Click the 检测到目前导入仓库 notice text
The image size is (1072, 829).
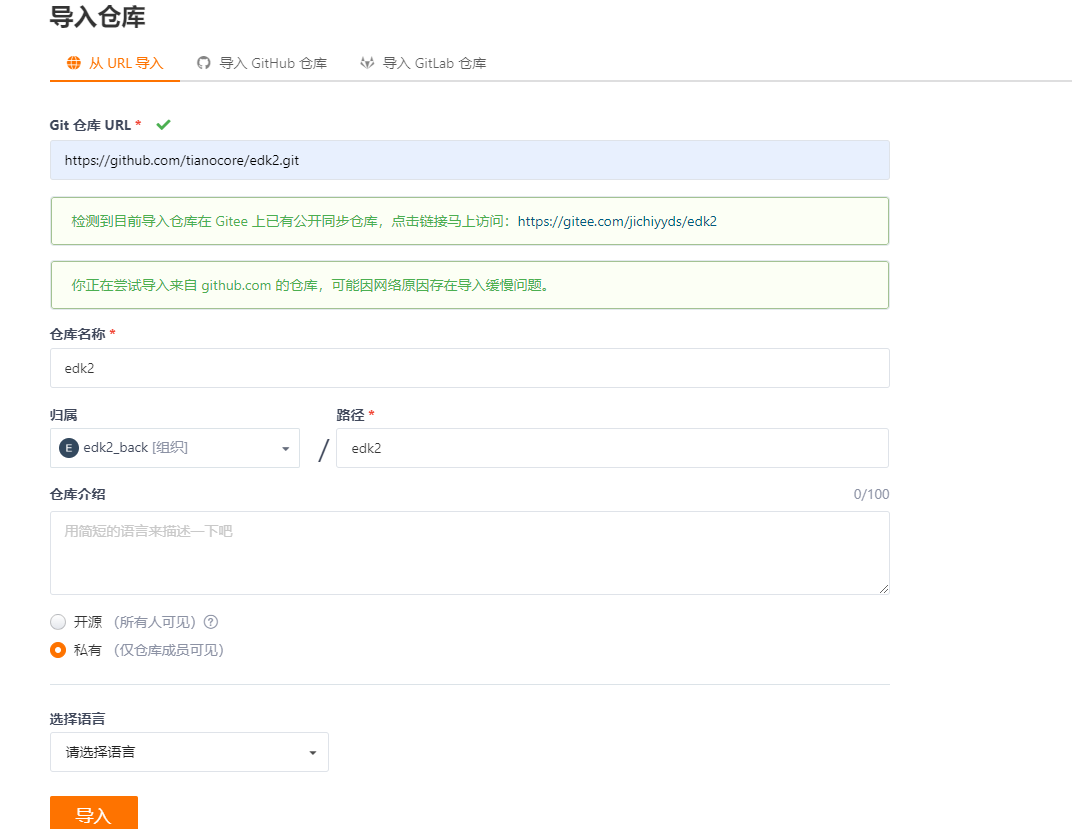click(x=290, y=221)
